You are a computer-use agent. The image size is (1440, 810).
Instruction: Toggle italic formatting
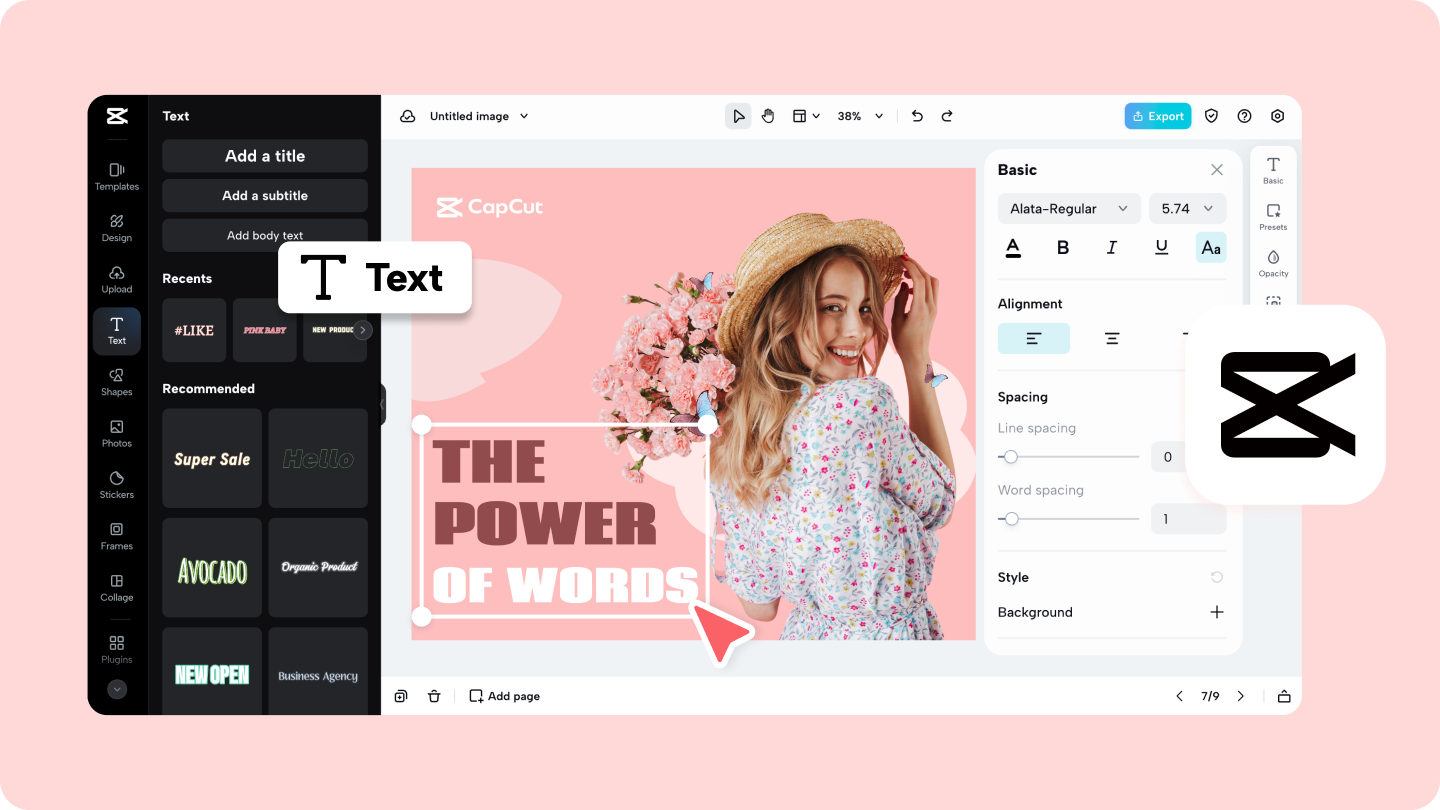pos(1112,247)
